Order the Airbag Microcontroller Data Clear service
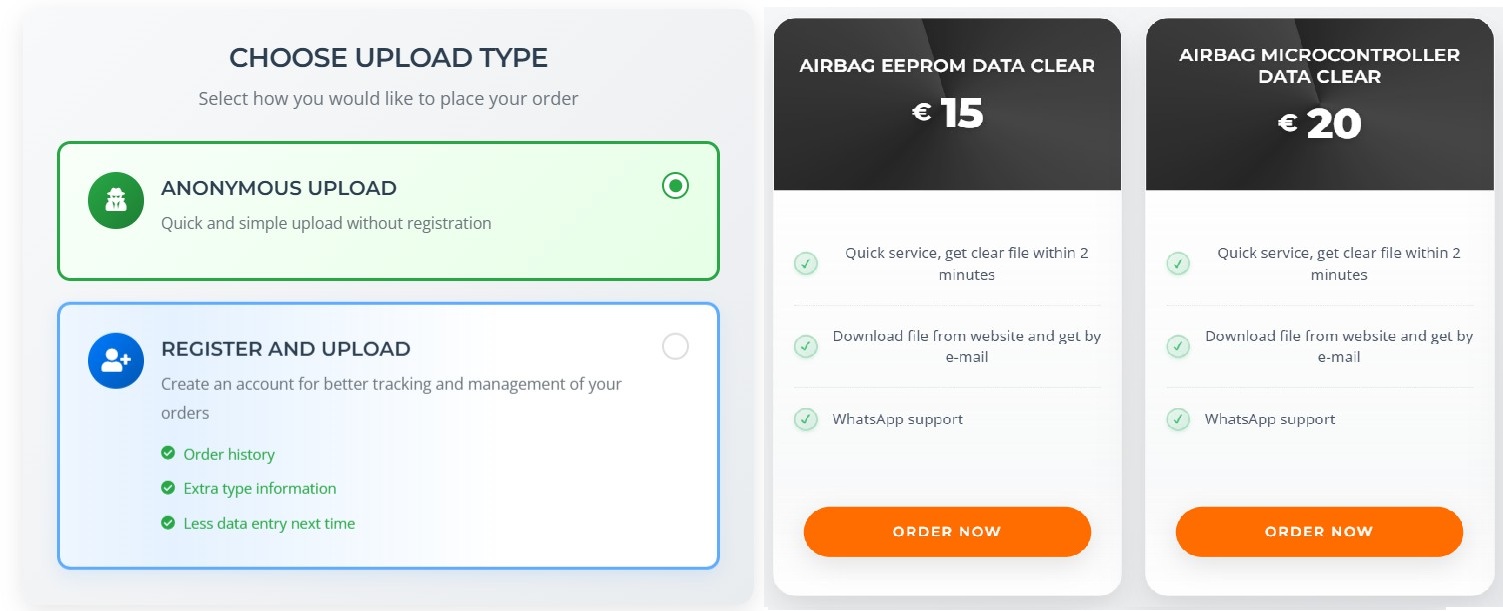Viewport: 1503px width, 611px height. [x=1319, y=531]
